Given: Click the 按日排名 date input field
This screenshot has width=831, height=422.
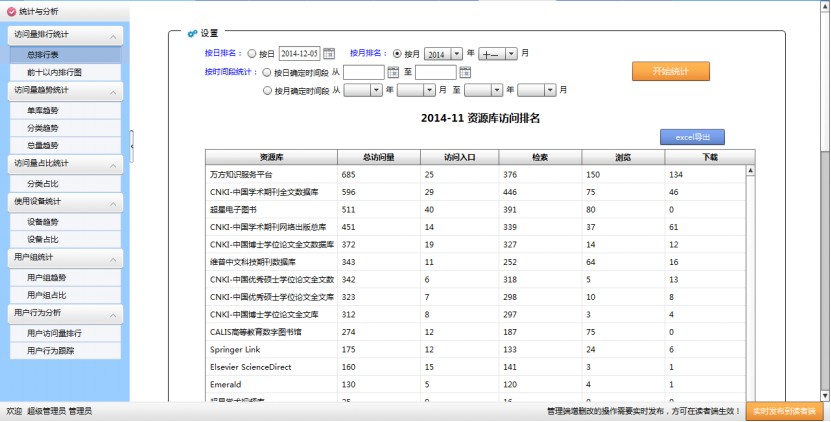Looking at the screenshot, I should coord(299,53).
